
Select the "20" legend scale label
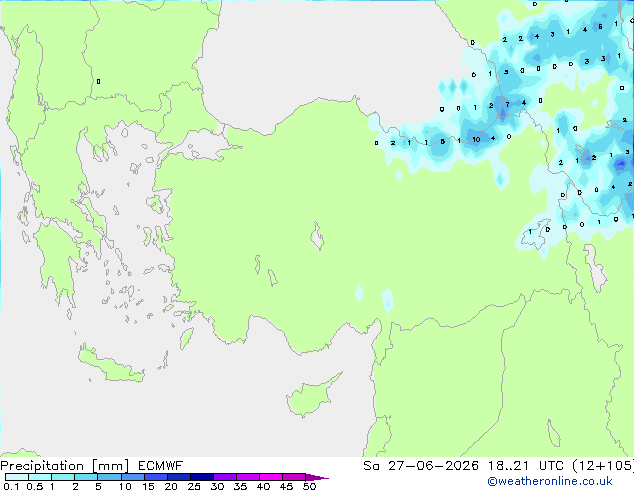click(171, 486)
